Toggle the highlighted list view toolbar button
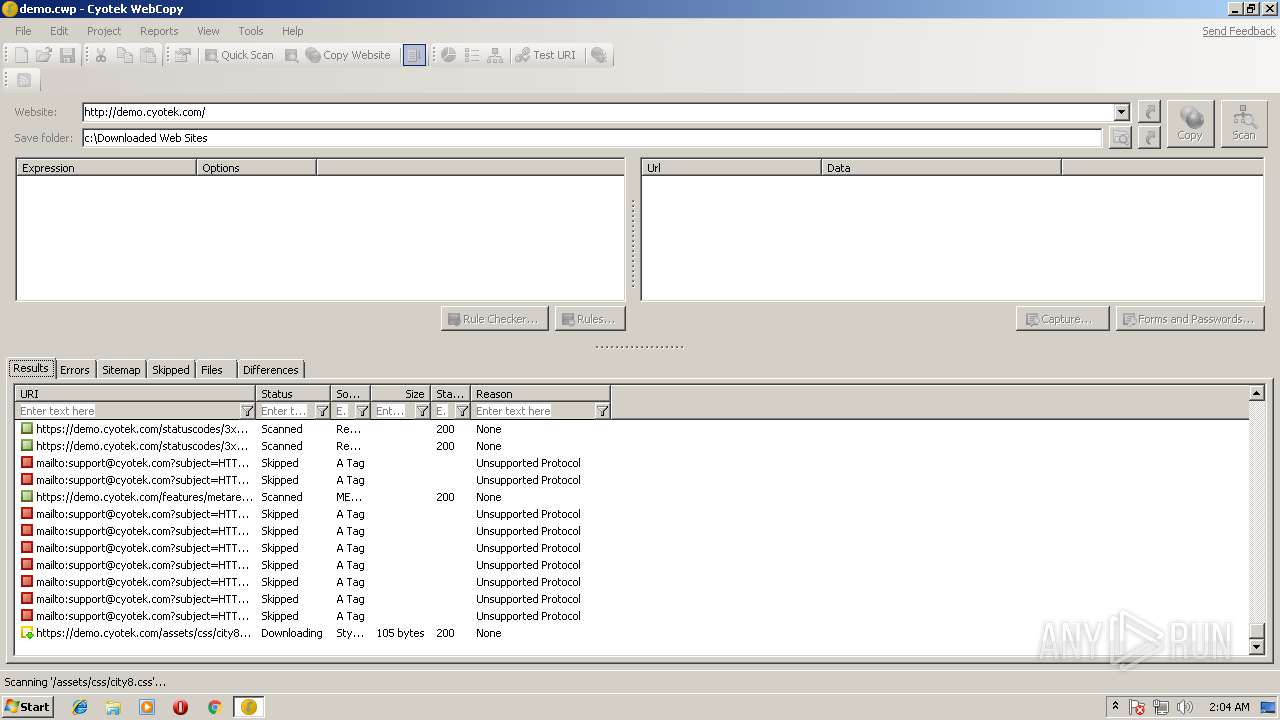The width and height of the screenshot is (1280, 720). [414, 56]
